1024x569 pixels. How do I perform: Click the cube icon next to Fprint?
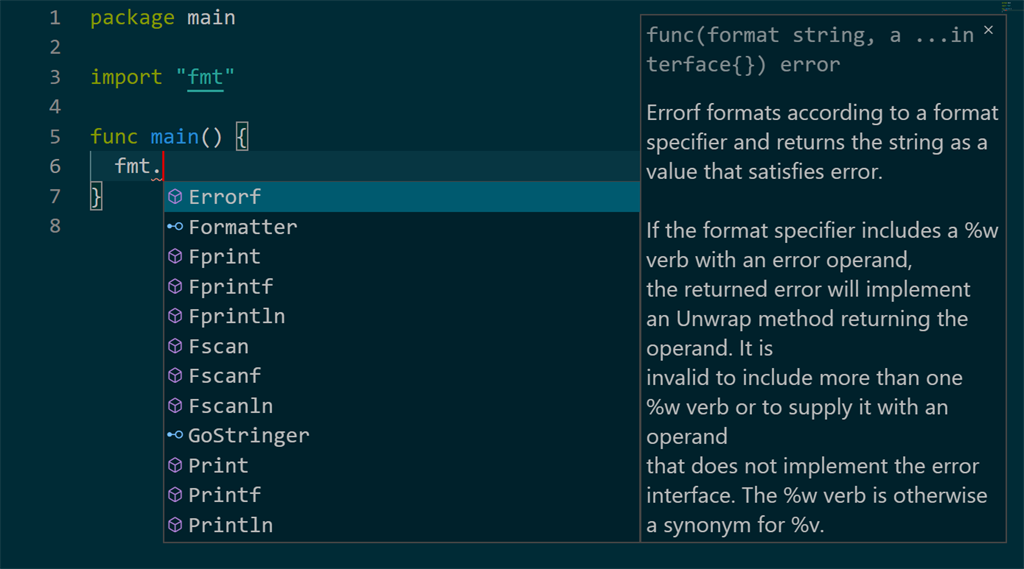175,257
